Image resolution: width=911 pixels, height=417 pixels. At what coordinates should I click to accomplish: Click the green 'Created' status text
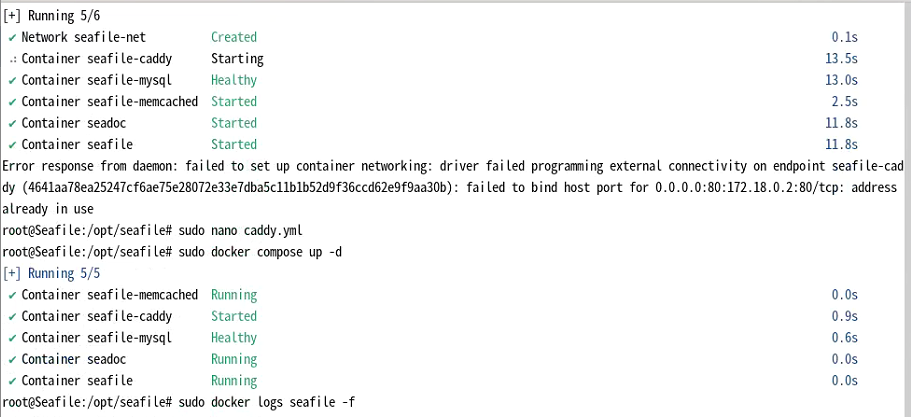click(234, 37)
